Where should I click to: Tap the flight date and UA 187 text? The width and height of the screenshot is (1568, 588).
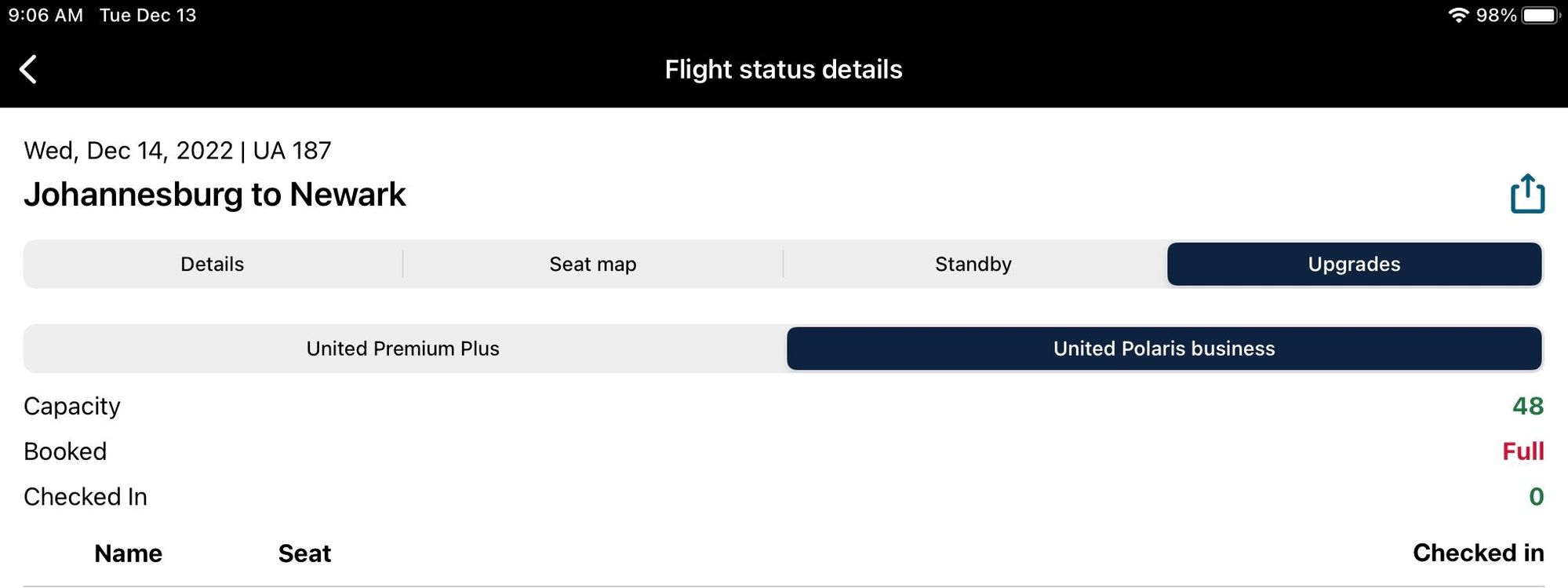pyautogui.click(x=177, y=150)
